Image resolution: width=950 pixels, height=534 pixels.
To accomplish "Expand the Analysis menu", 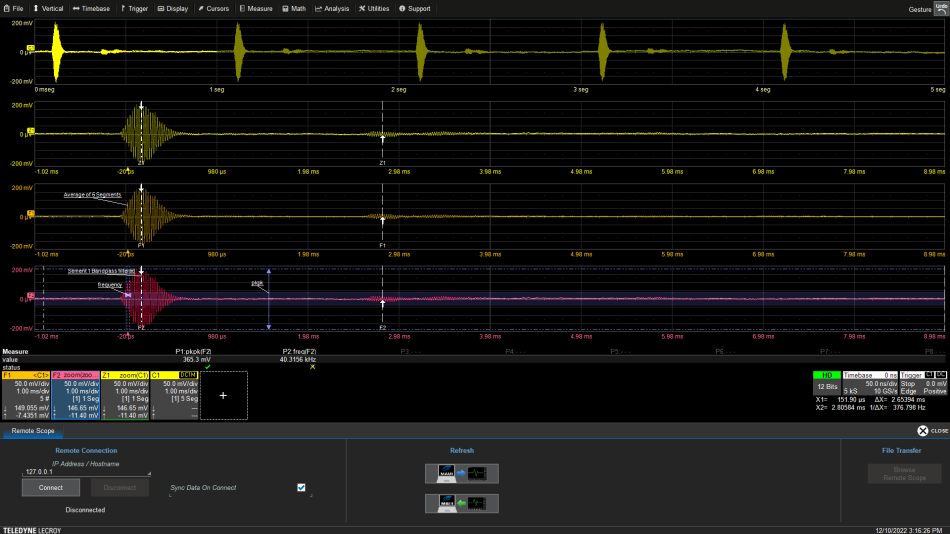I will (x=332, y=8).
